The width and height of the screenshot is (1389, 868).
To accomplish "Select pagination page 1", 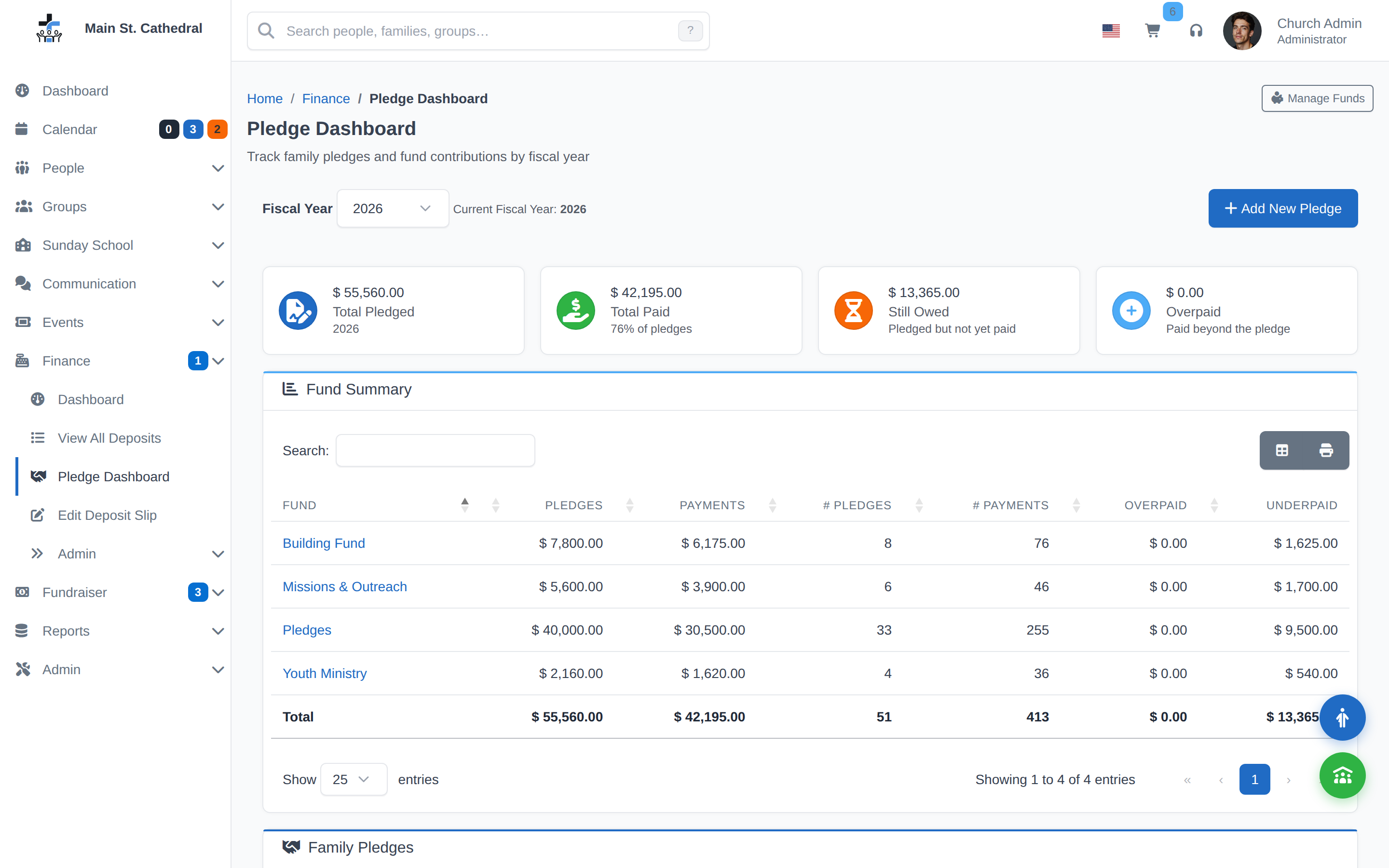I will tap(1254, 779).
